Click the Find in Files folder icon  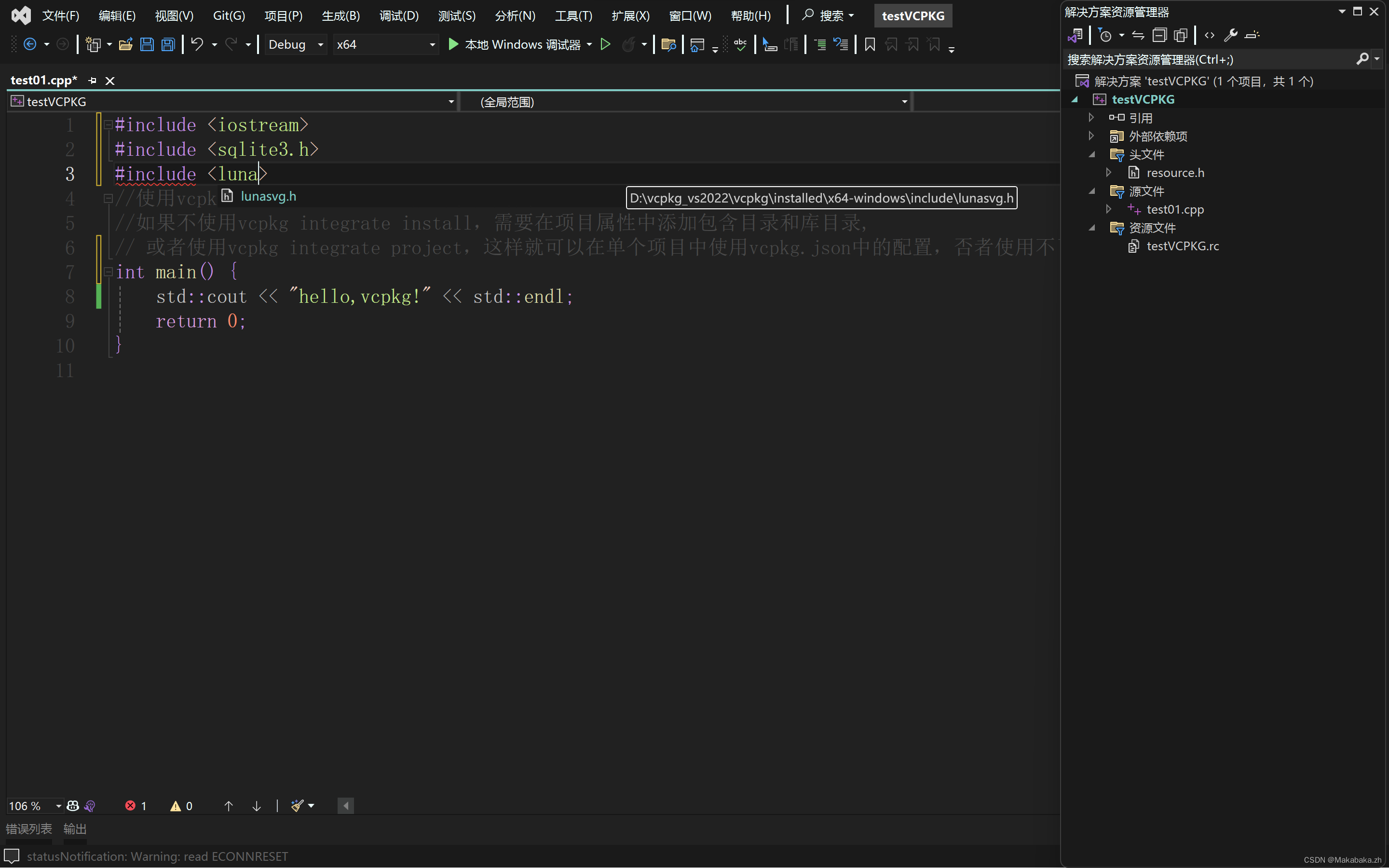[x=668, y=44]
